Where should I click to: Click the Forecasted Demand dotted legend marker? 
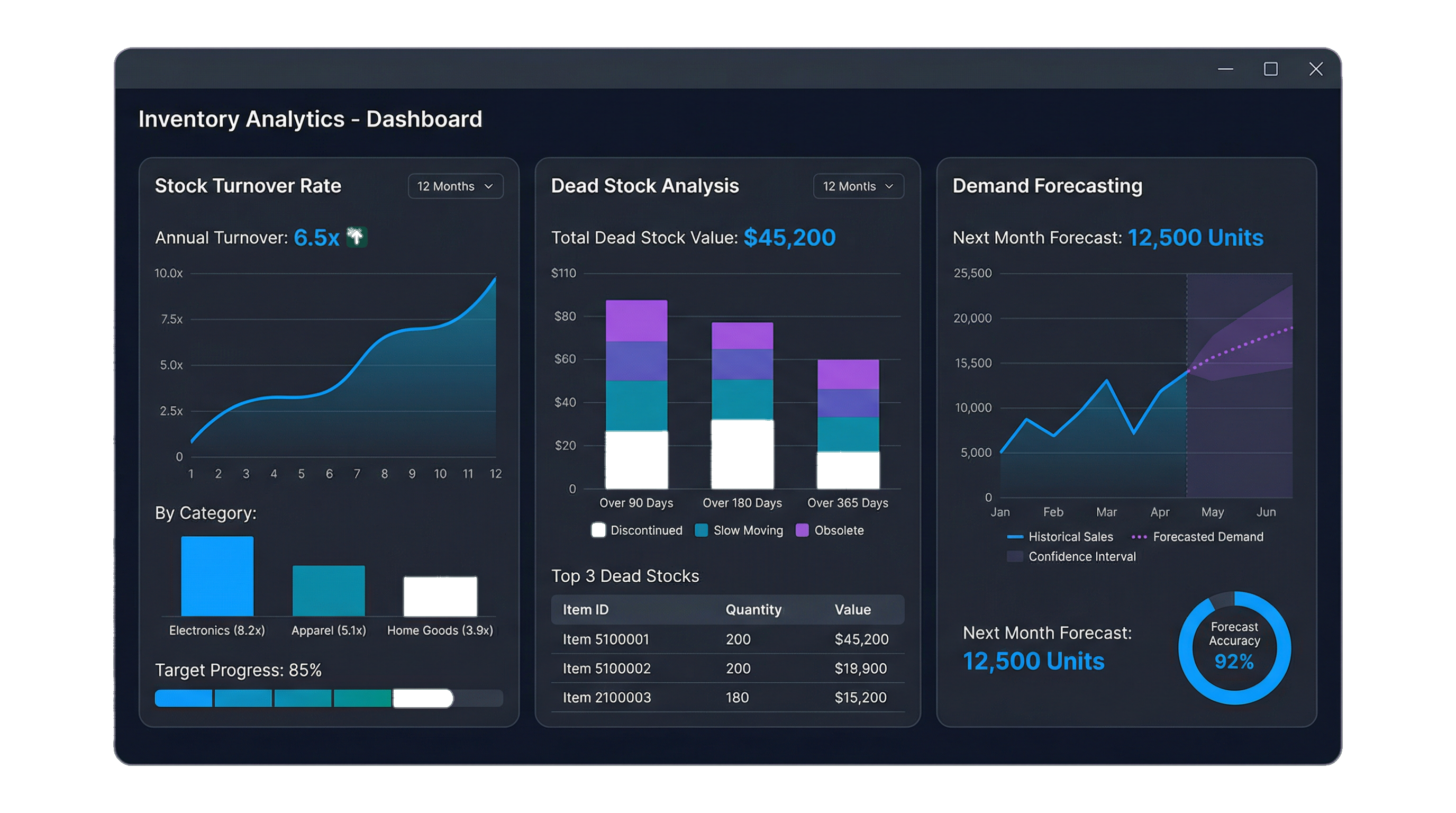[1138, 537]
